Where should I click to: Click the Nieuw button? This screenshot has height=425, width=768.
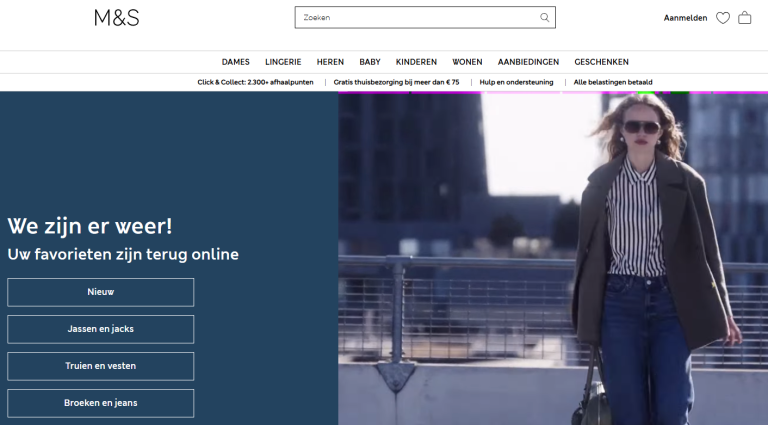[x=101, y=292]
